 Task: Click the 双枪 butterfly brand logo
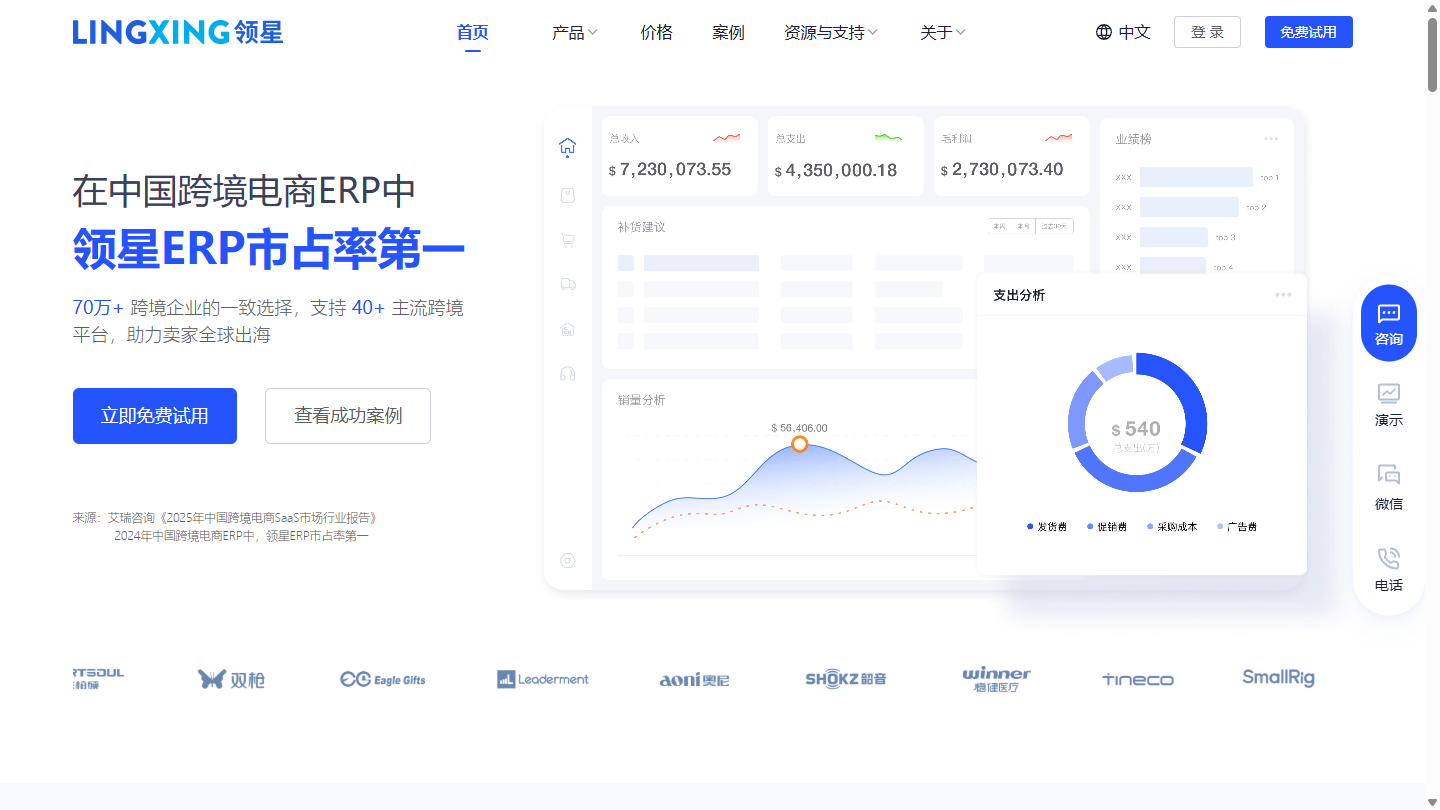click(231, 679)
